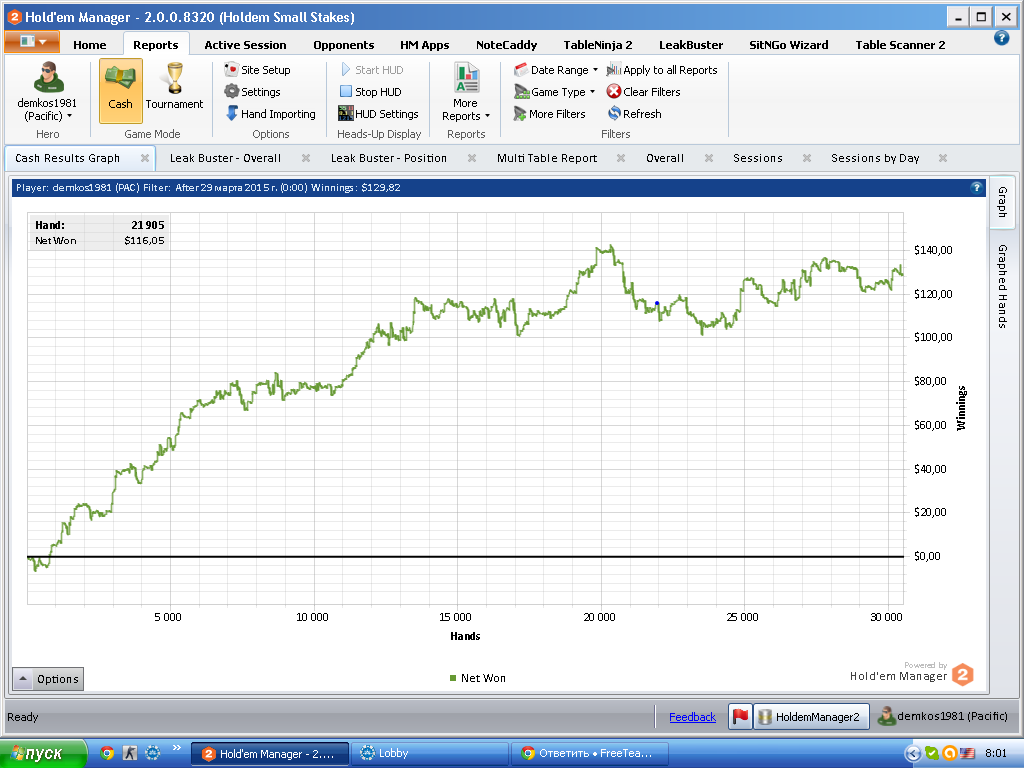The height and width of the screenshot is (768, 1024).
Task: Open the LeakBuster ribbon tab
Action: (691, 45)
